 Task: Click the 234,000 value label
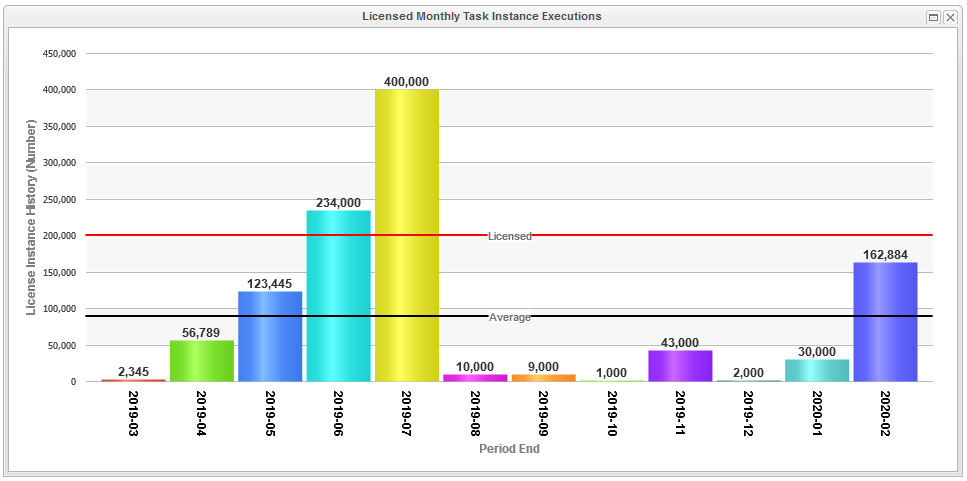tap(338, 203)
